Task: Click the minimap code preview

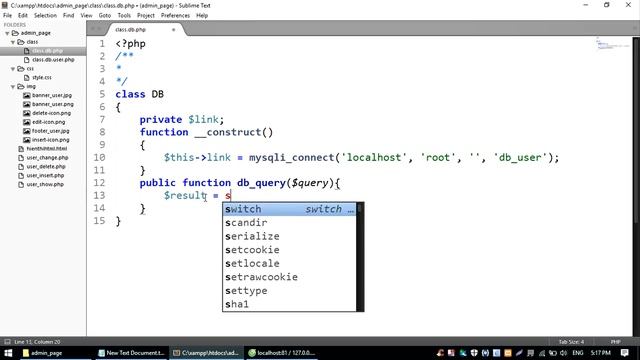Action: click(612, 43)
